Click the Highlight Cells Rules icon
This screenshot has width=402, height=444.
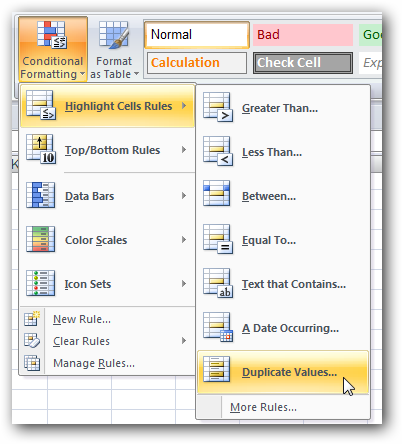(x=41, y=106)
